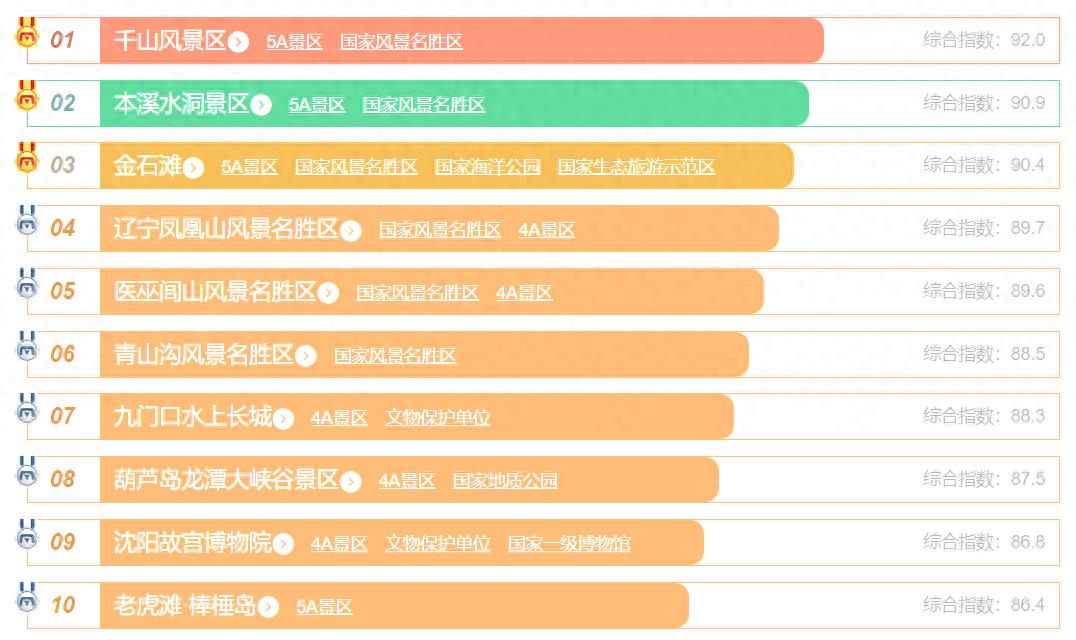Expand arrow next to 沈阳故宫博物院

point(283,544)
